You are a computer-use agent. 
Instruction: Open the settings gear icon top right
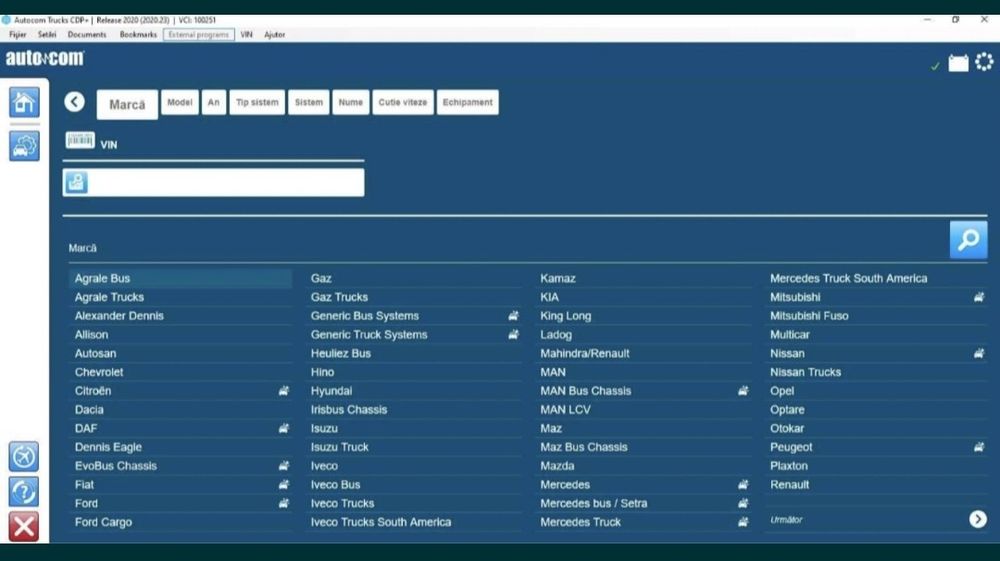[984, 62]
